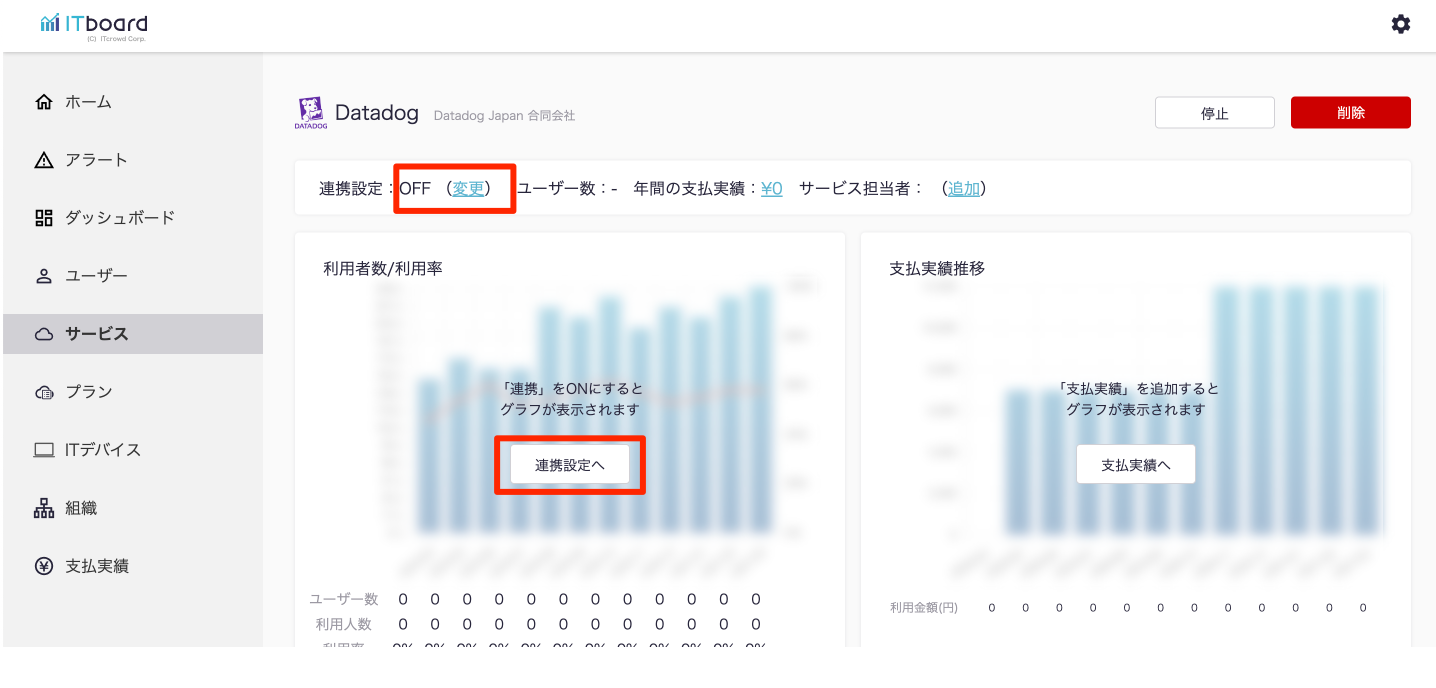This screenshot has width=1436, height=688.
Task: Click the home icon in sidebar
Action: [43, 102]
